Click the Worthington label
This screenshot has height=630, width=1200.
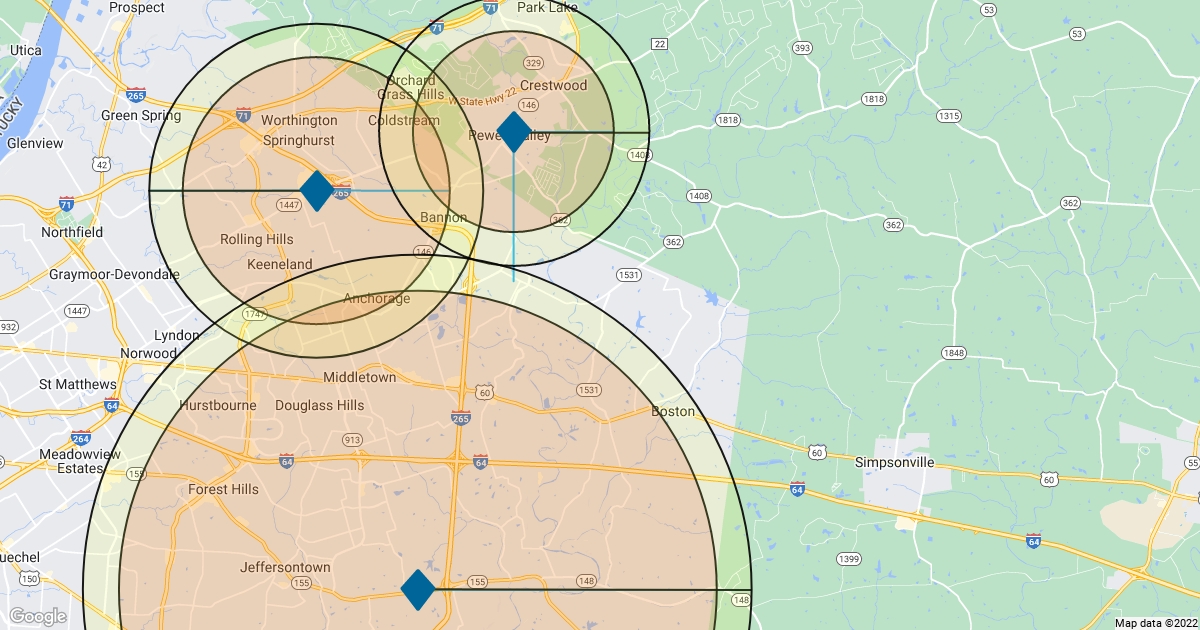[299, 120]
